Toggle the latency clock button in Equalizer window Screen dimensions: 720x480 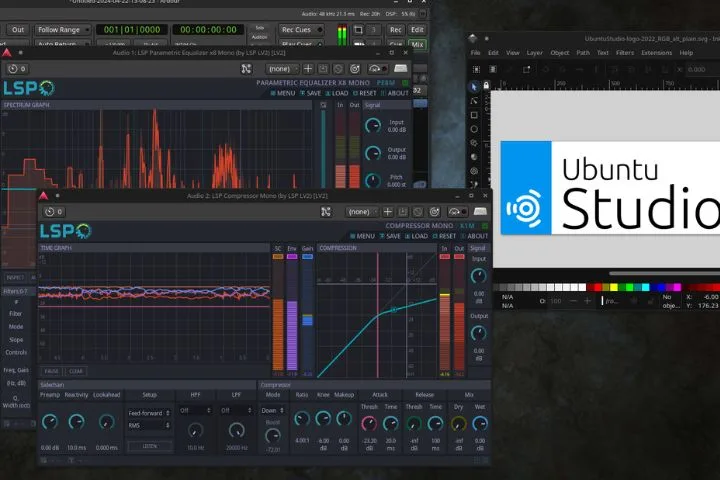click(x=17, y=68)
